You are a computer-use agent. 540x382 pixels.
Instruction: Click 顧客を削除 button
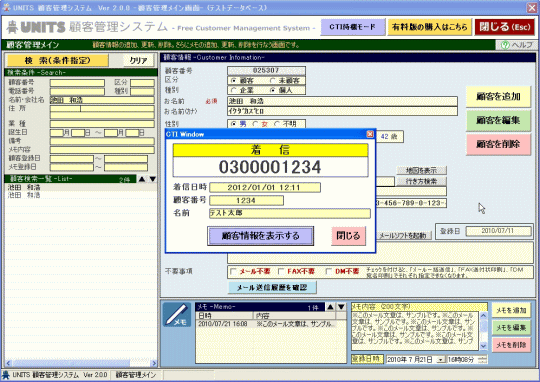498,144
